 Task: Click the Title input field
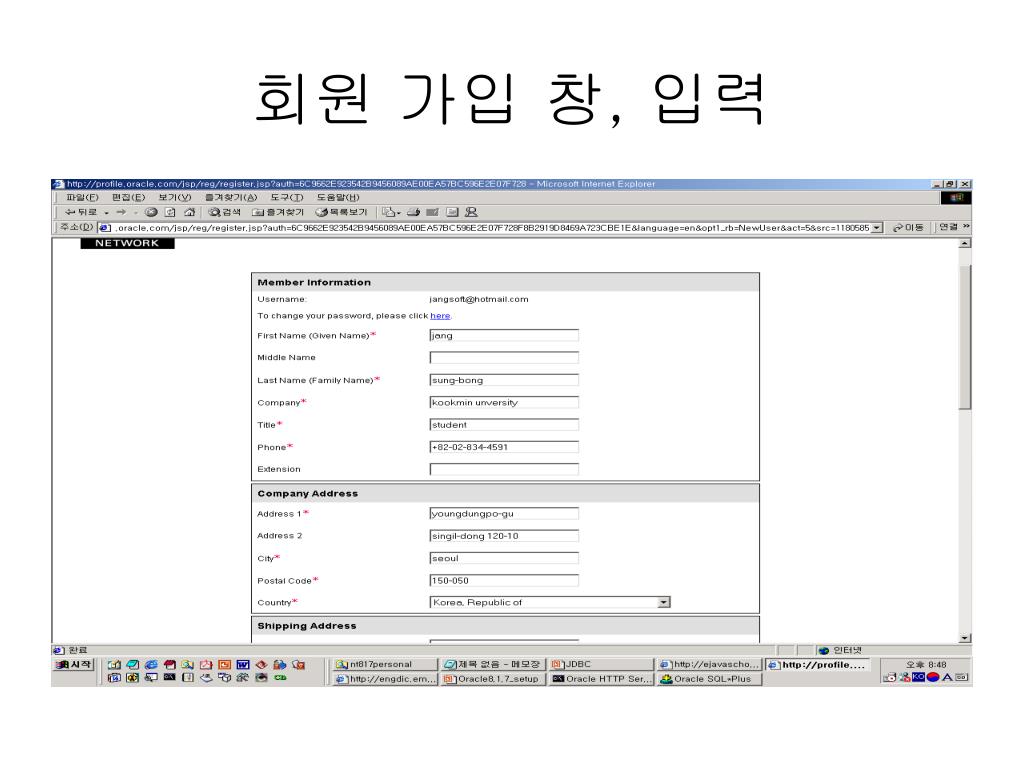(504, 424)
